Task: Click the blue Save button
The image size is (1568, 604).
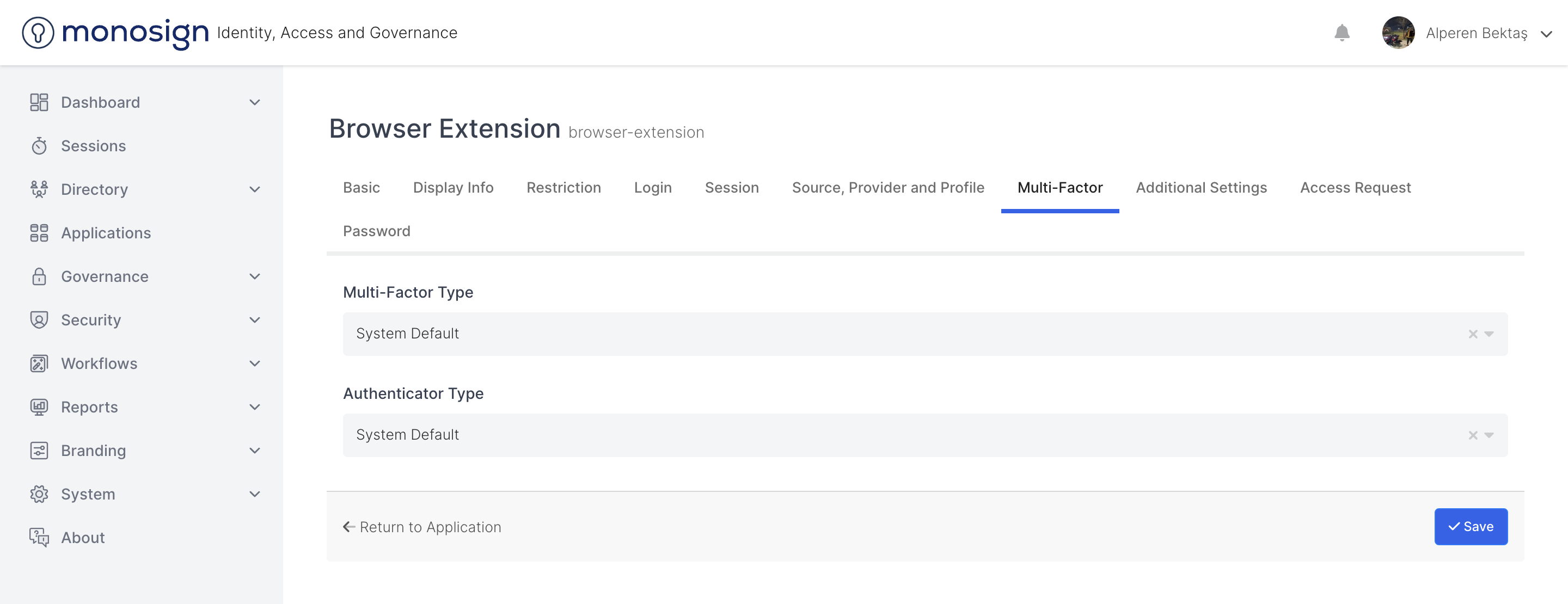Action: (x=1470, y=527)
